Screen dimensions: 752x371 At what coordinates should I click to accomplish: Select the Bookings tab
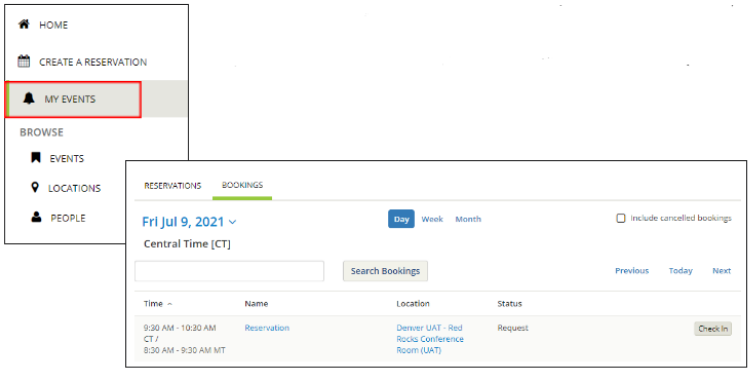click(x=242, y=185)
